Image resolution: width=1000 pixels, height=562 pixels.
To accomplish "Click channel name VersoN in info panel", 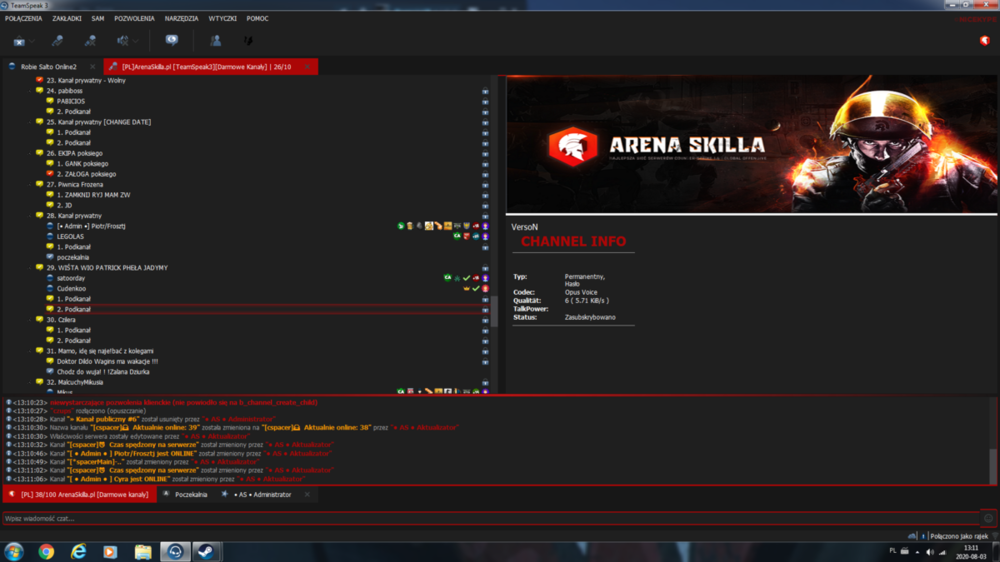I will pyautogui.click(x=524, y=227).
